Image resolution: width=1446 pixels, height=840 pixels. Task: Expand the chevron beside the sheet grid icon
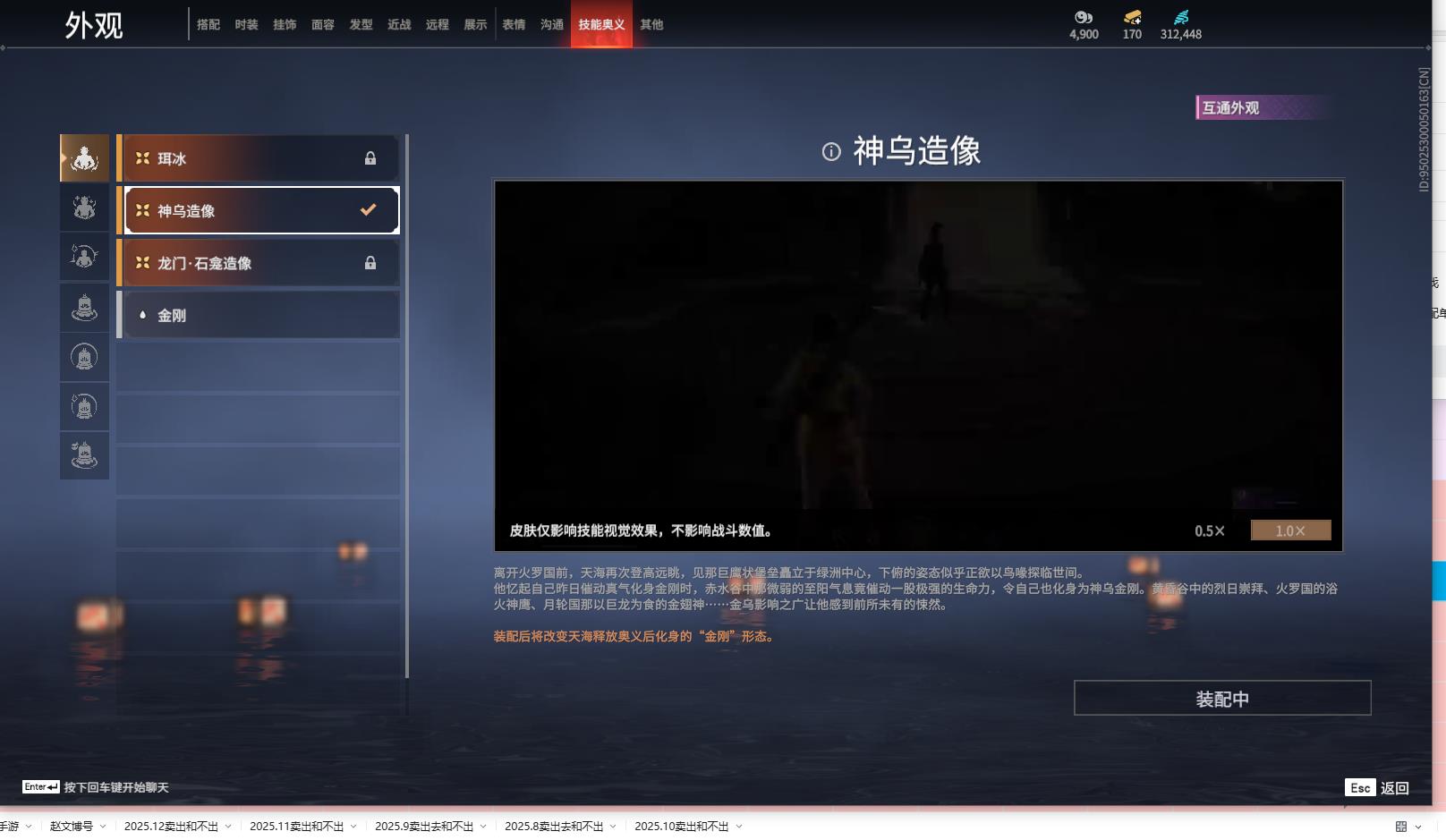(1418, 827)
